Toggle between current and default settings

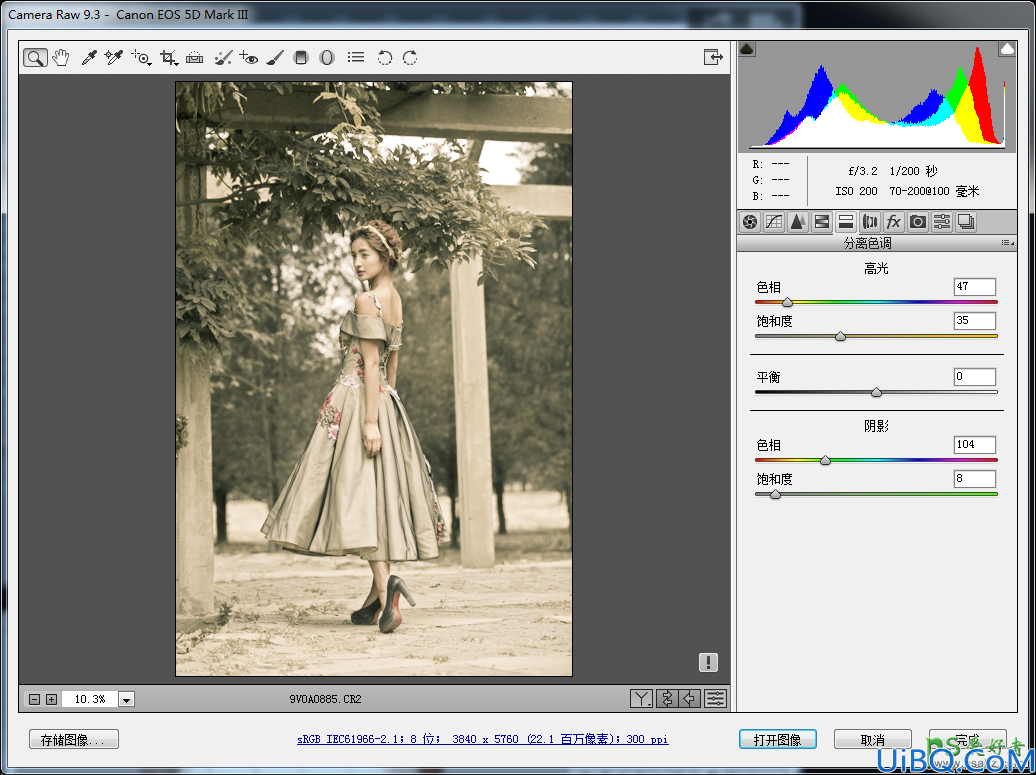point(716,698)
